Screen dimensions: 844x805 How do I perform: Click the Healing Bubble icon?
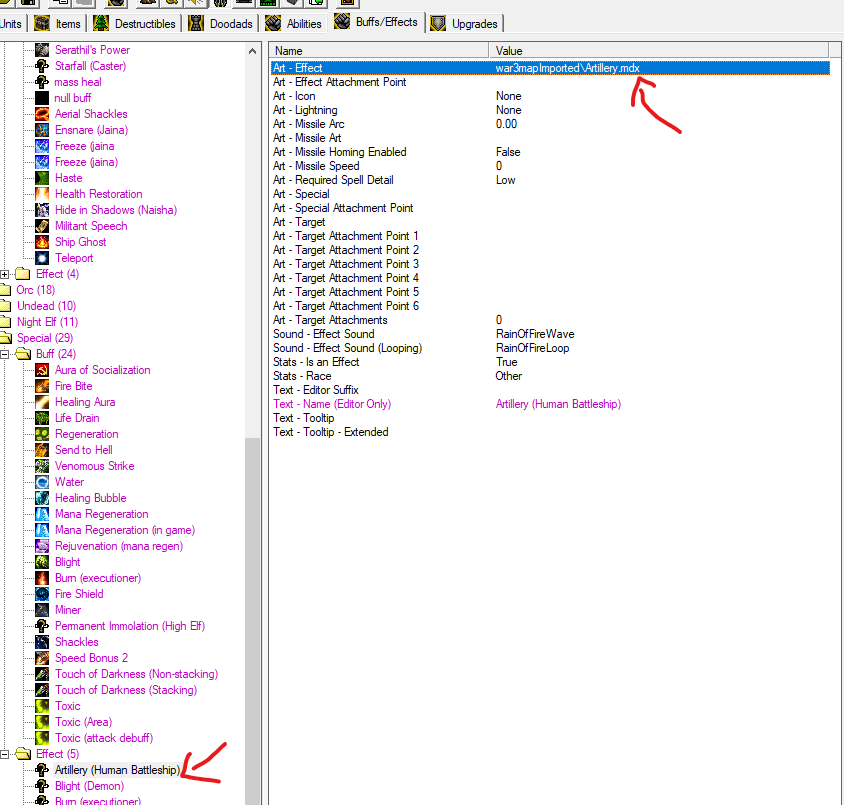pos(42,498)
